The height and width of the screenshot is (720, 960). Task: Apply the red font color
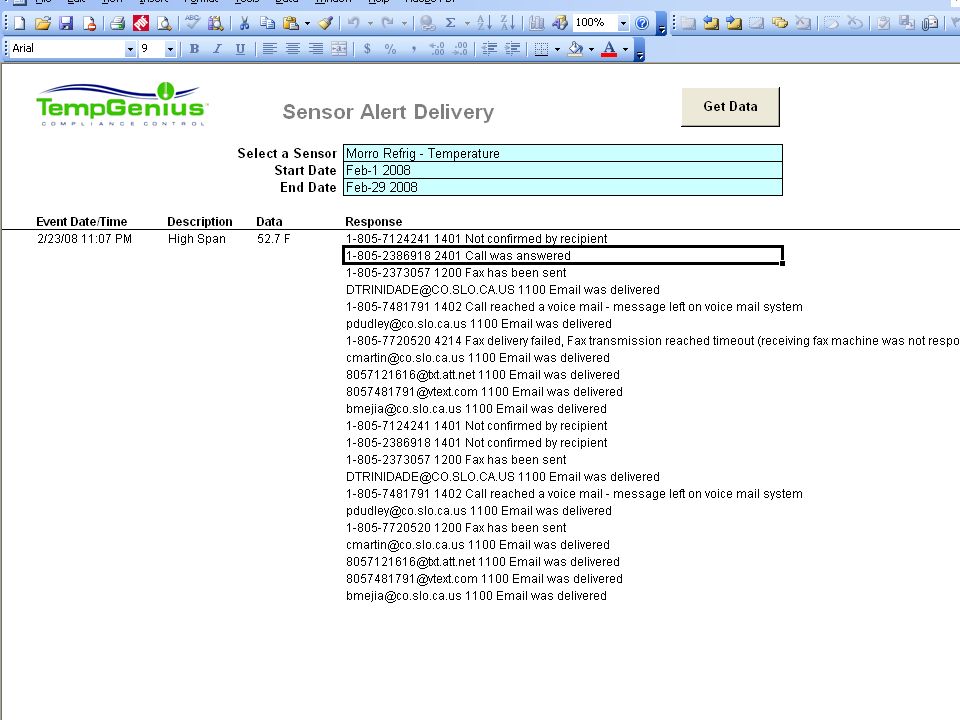(x=609, y=49)
